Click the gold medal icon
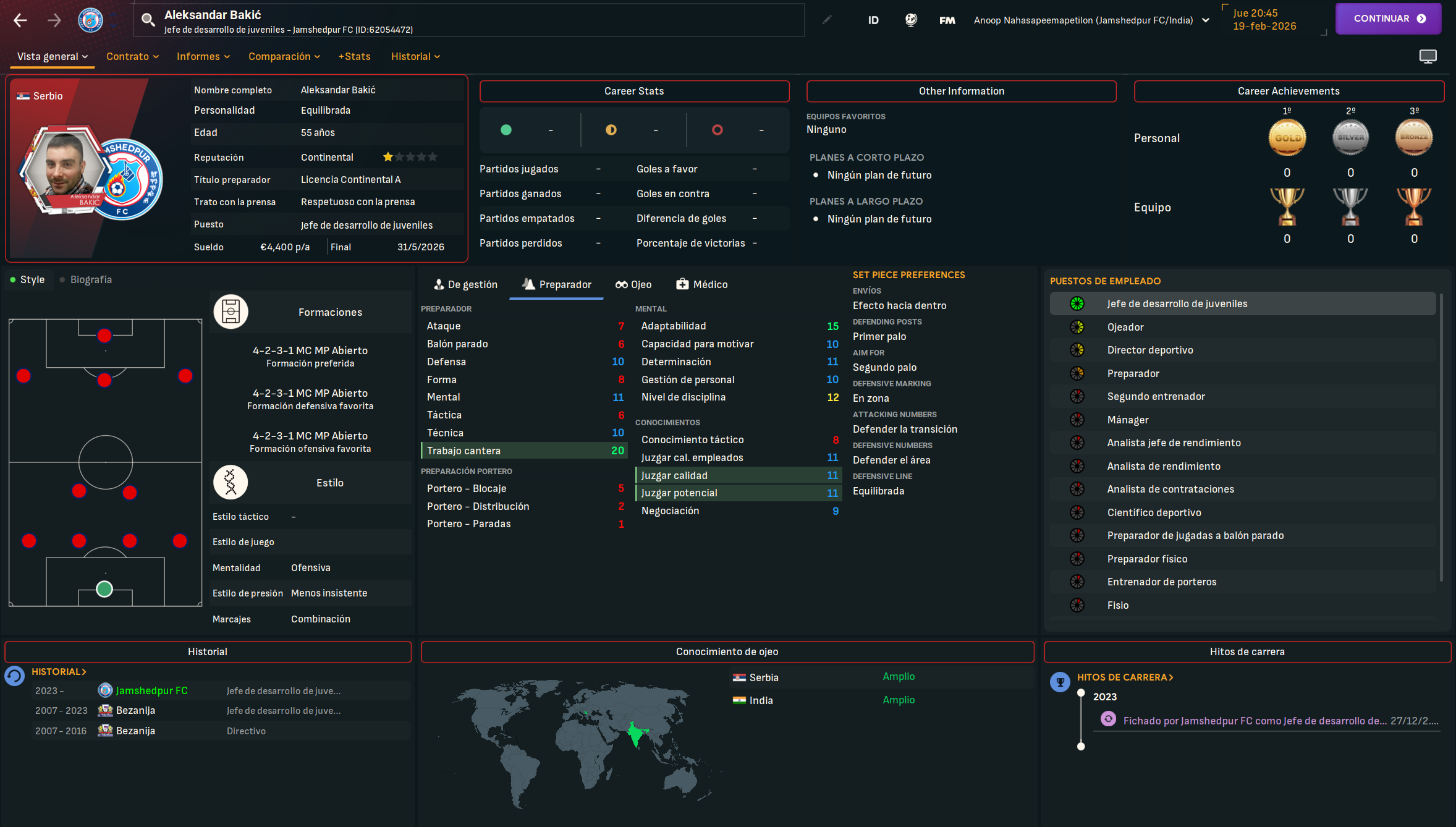1456x827 pixels. click(x=1287, y=137)
